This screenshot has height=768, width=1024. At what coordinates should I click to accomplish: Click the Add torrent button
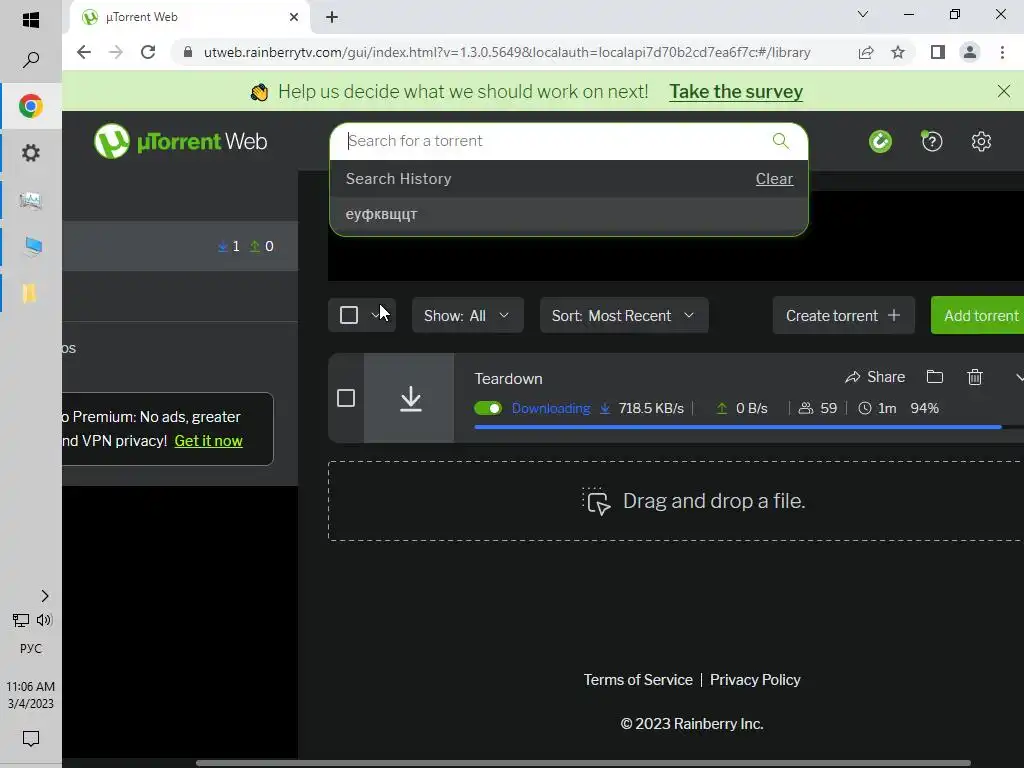(980, 315)
